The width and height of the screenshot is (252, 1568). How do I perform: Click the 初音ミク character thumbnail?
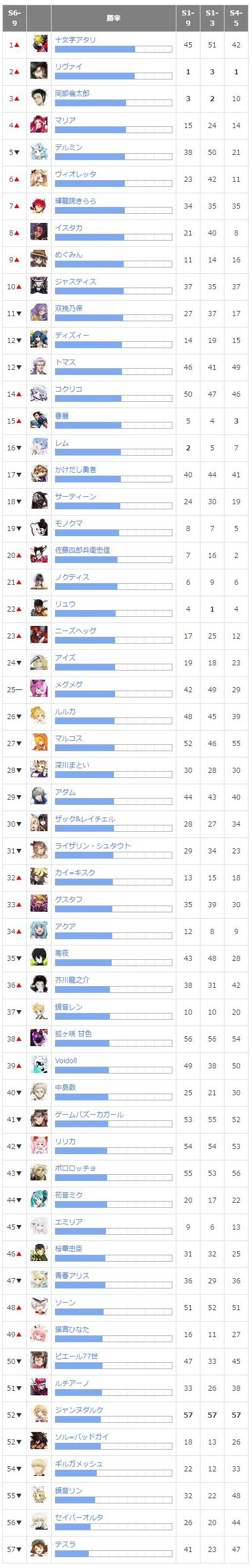tap(39, 1200)
